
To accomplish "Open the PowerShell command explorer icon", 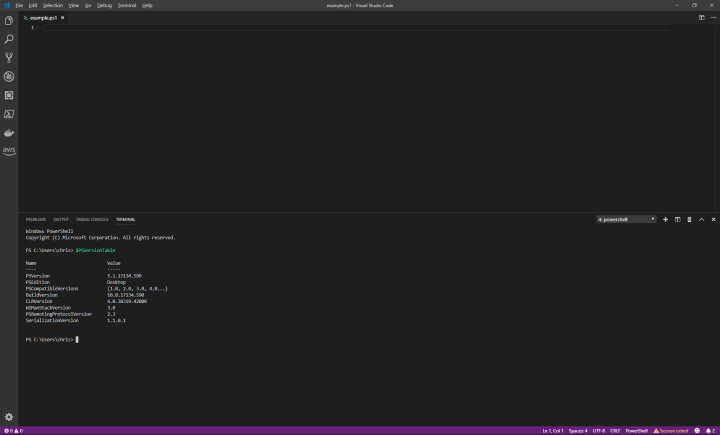I will point(9,114).
